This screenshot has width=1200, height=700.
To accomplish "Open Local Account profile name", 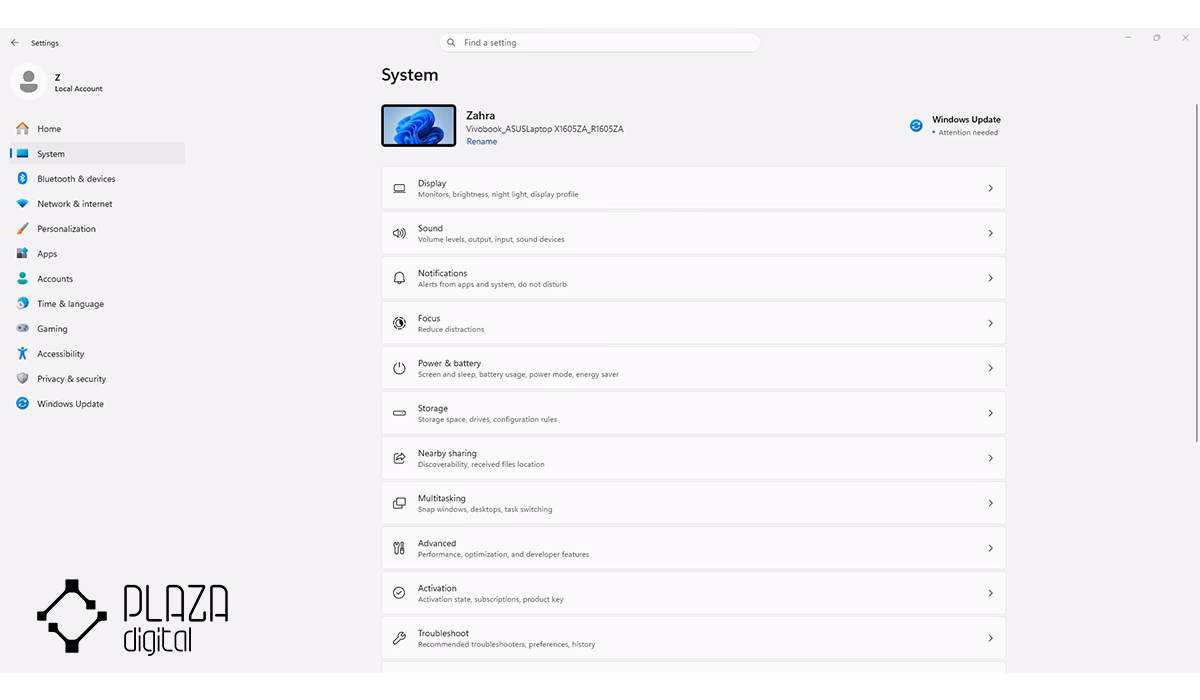I will (79, 89).
